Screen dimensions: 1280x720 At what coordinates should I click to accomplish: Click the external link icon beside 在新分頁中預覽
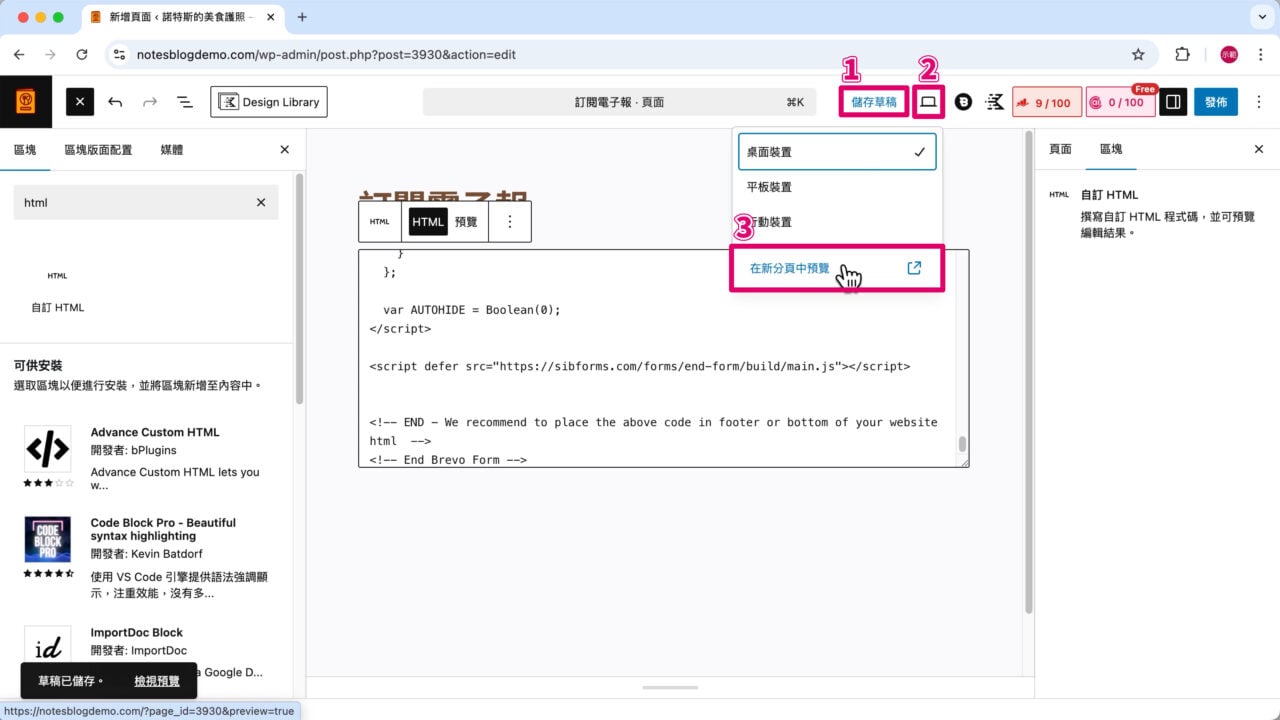(x=912, y=267)
